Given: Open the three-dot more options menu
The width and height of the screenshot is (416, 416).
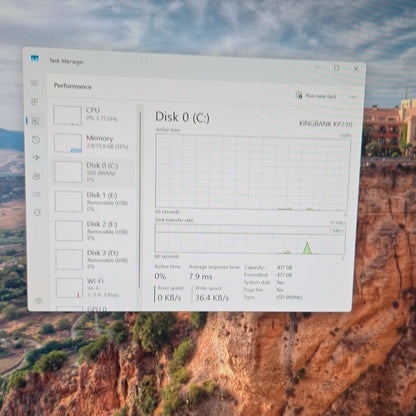Looking at the screenshot, I should [353, 97].
